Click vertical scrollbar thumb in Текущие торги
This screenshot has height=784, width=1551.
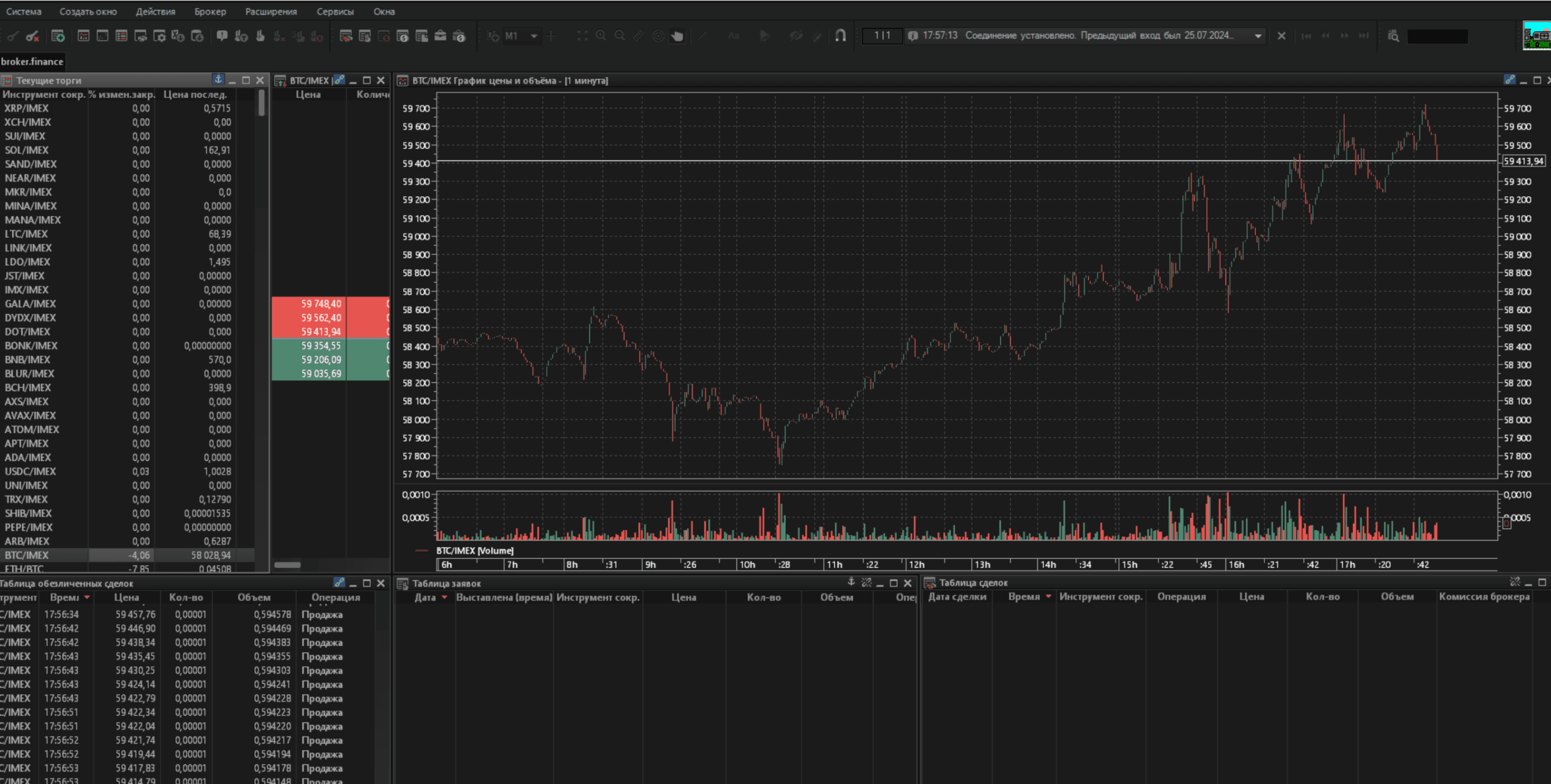coord(261,102)
